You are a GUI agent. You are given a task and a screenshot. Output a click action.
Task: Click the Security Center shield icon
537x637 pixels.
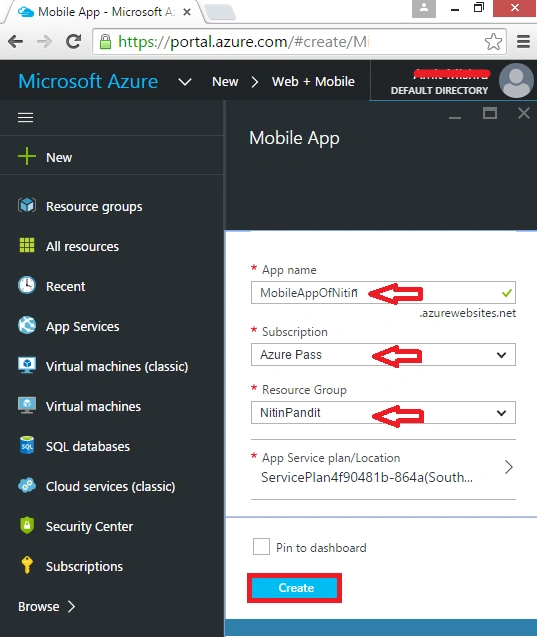coord(27,525)
